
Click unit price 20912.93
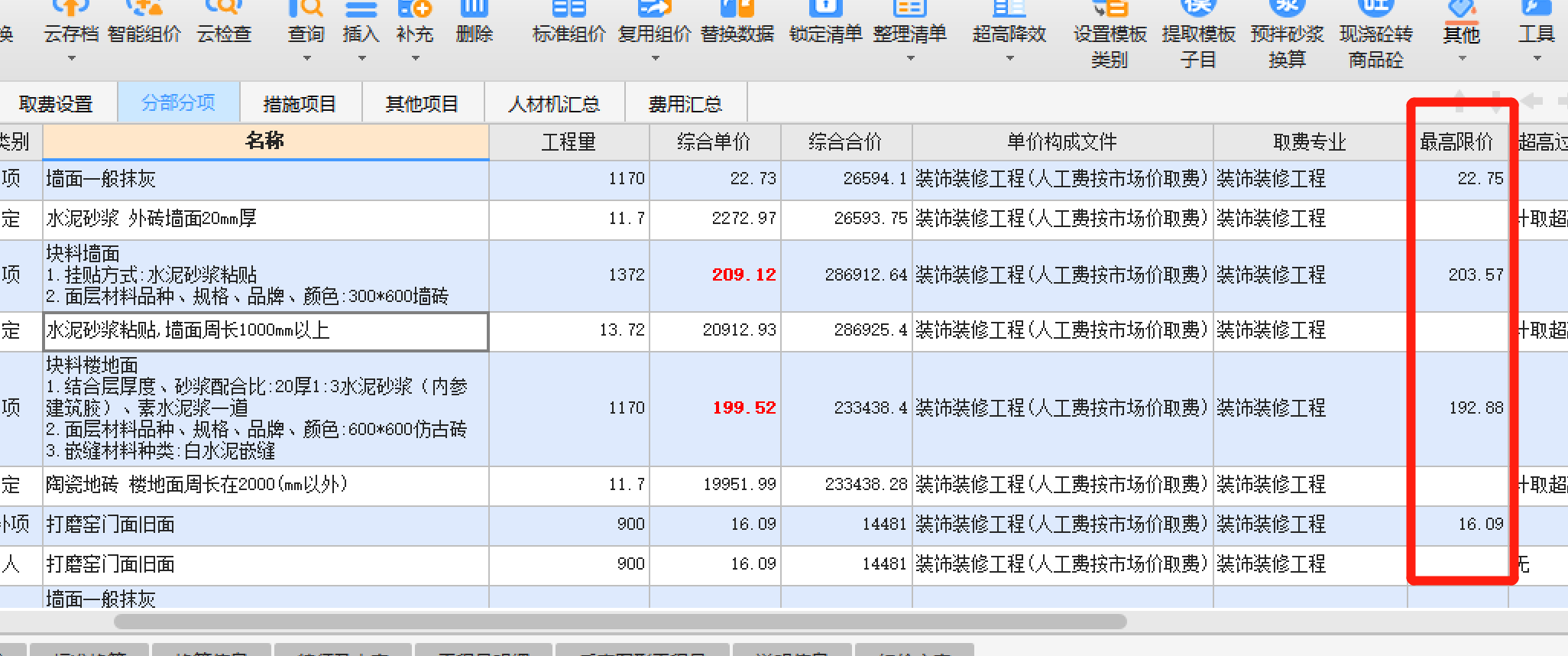[x=739, y=330]
